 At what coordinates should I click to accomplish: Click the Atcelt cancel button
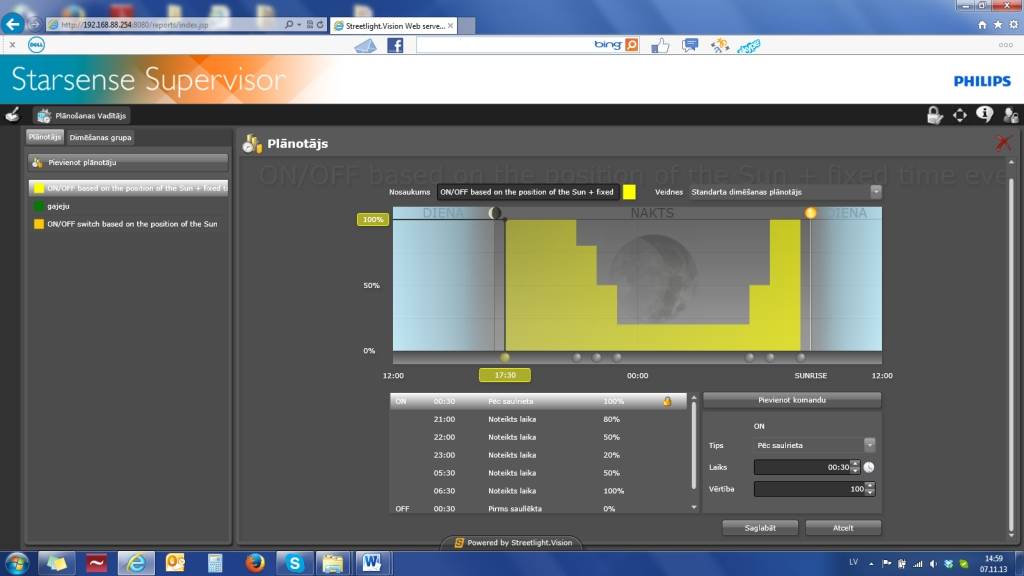843,528
